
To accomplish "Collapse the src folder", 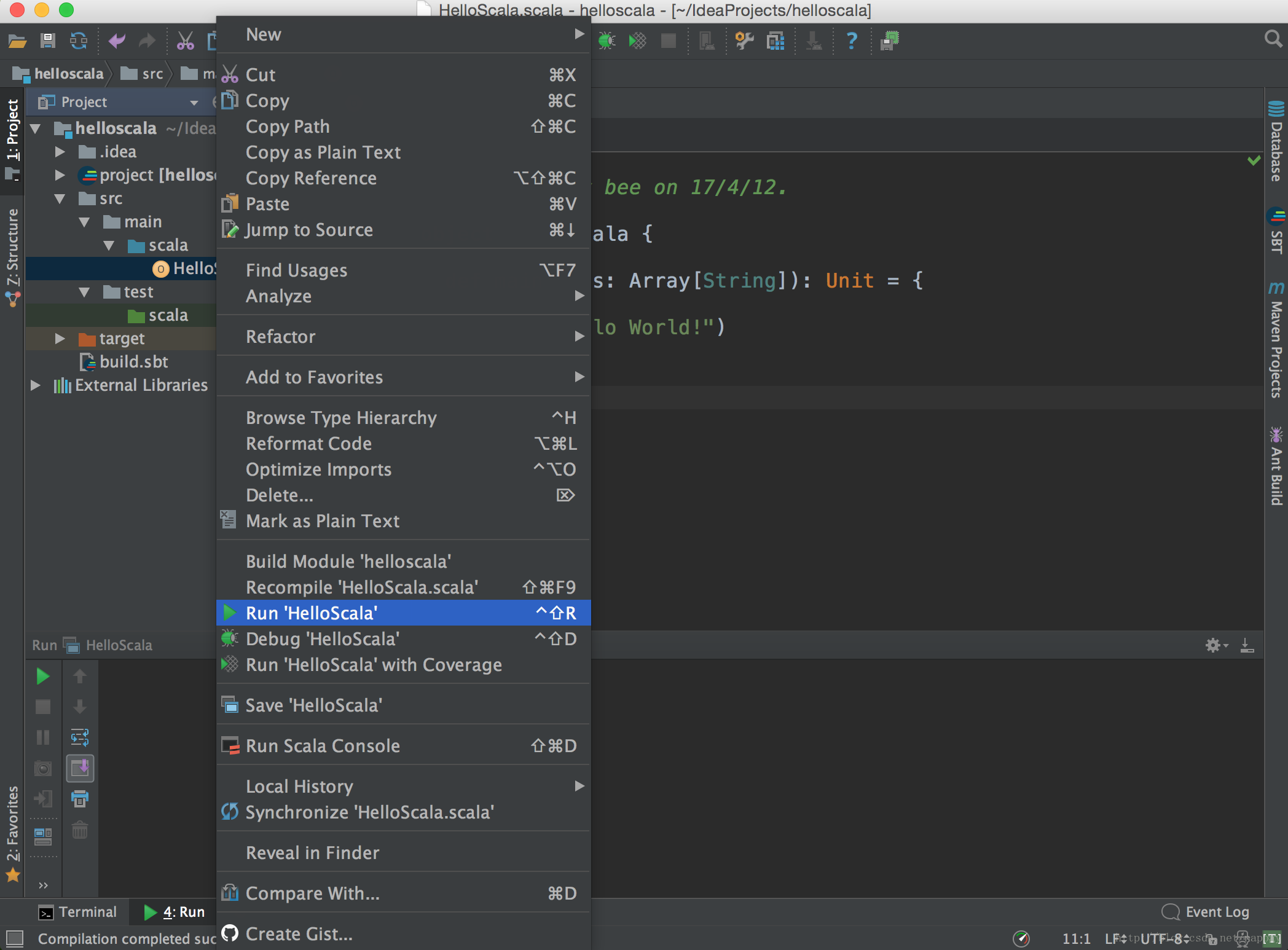I will (x=60, y=198).
